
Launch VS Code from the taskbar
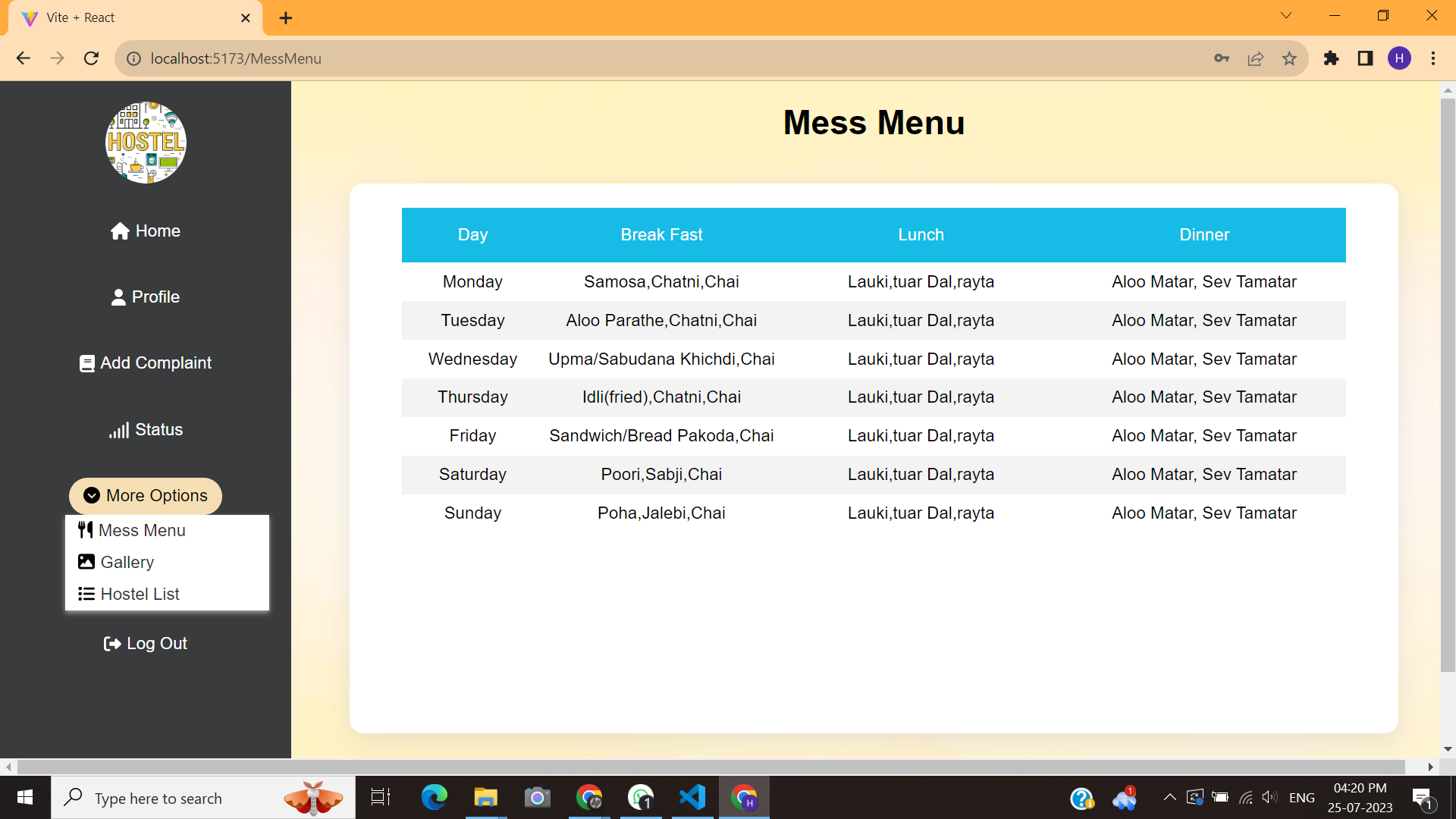tap(692, 797)
